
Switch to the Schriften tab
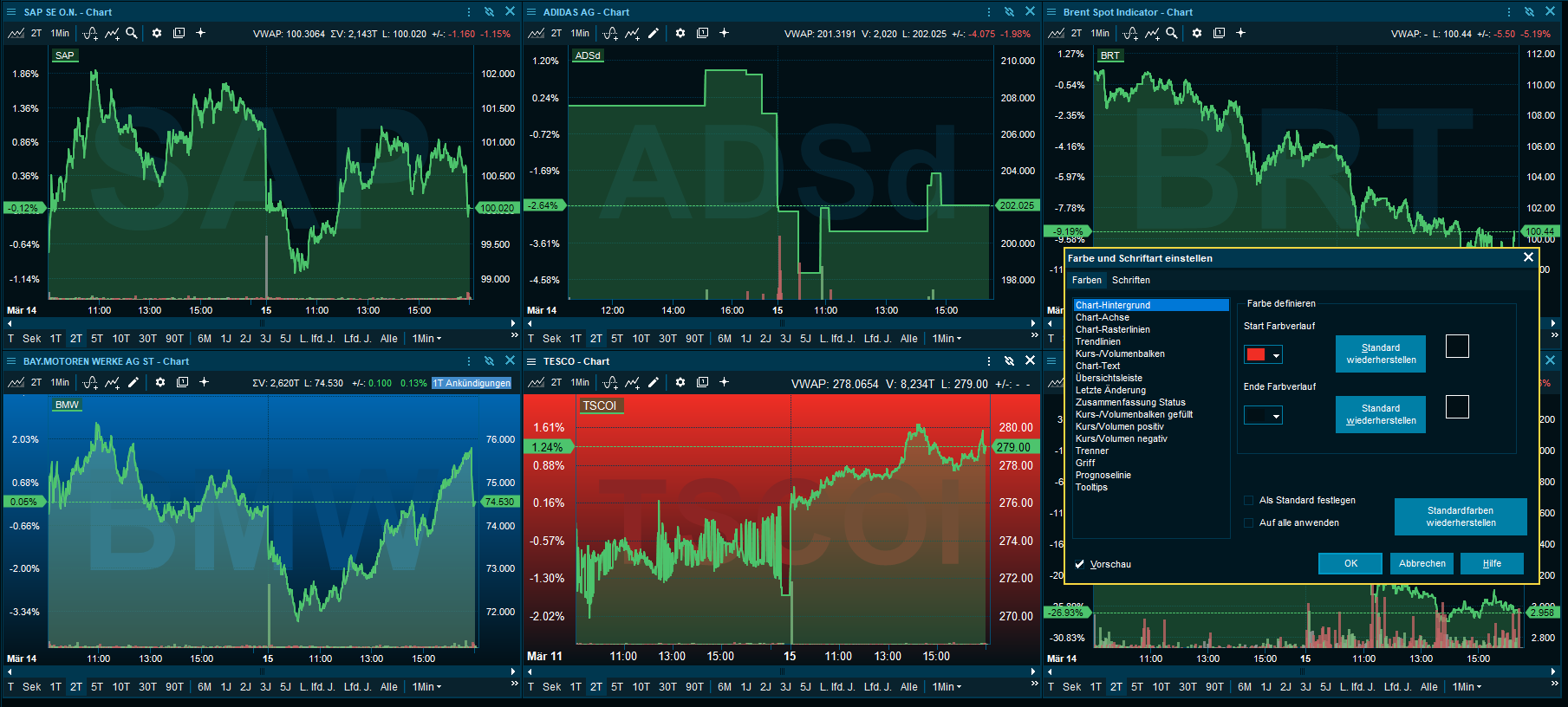(x=1130, y=280)
